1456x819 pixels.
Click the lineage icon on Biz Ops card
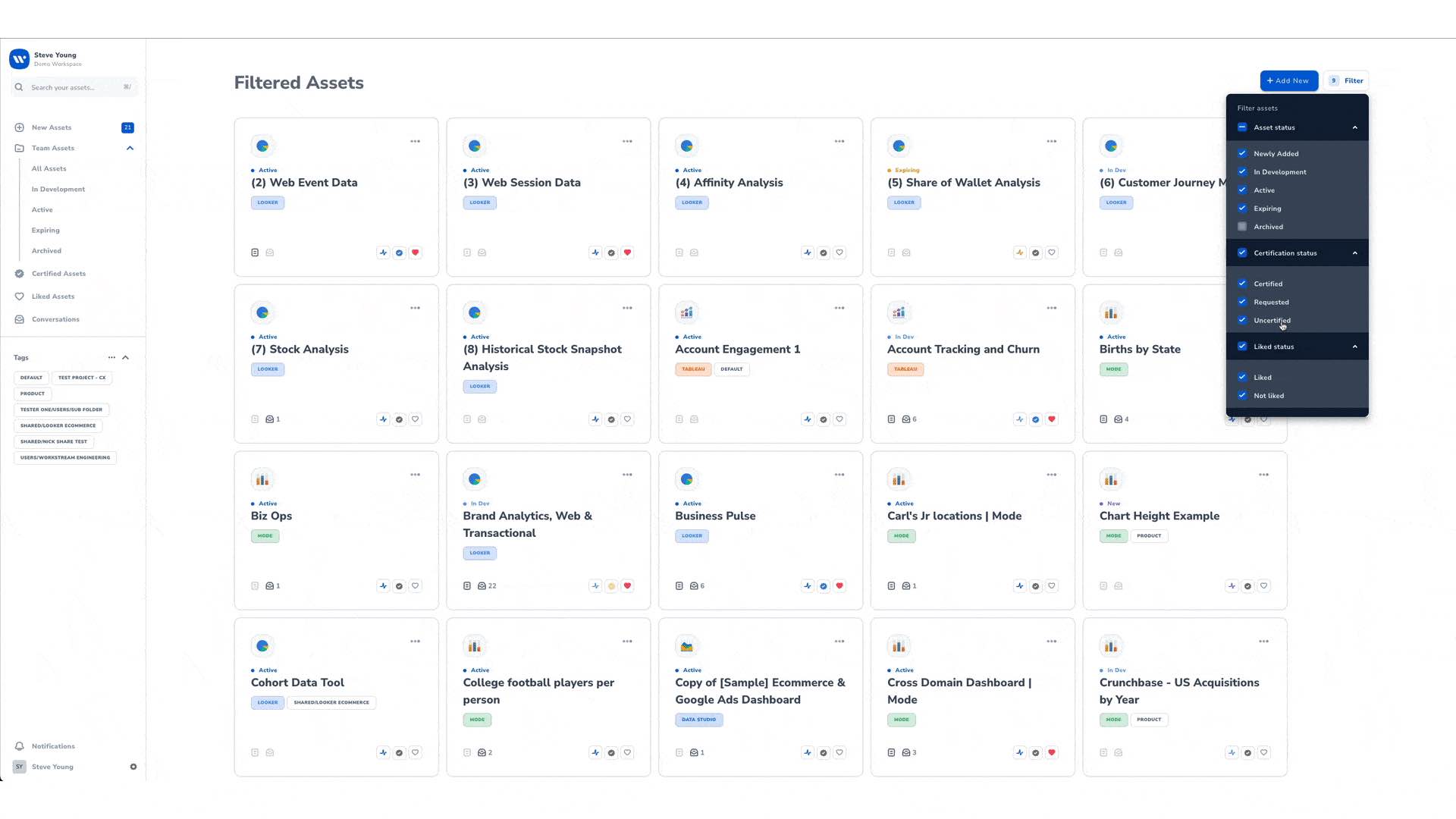click(383, 586)
